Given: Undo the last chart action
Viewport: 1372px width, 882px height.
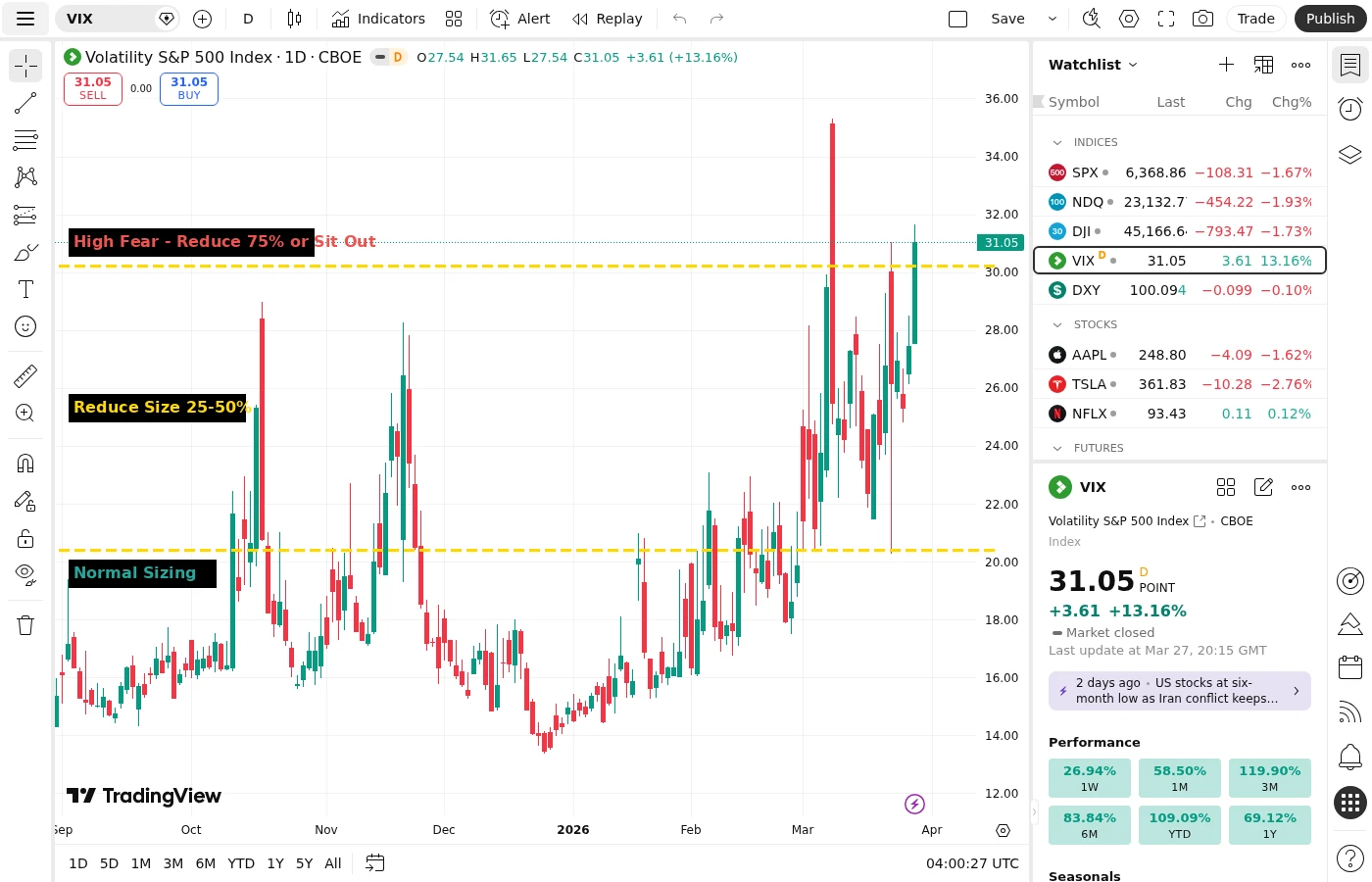Looking at the screenshot, I should click(680, 19).
